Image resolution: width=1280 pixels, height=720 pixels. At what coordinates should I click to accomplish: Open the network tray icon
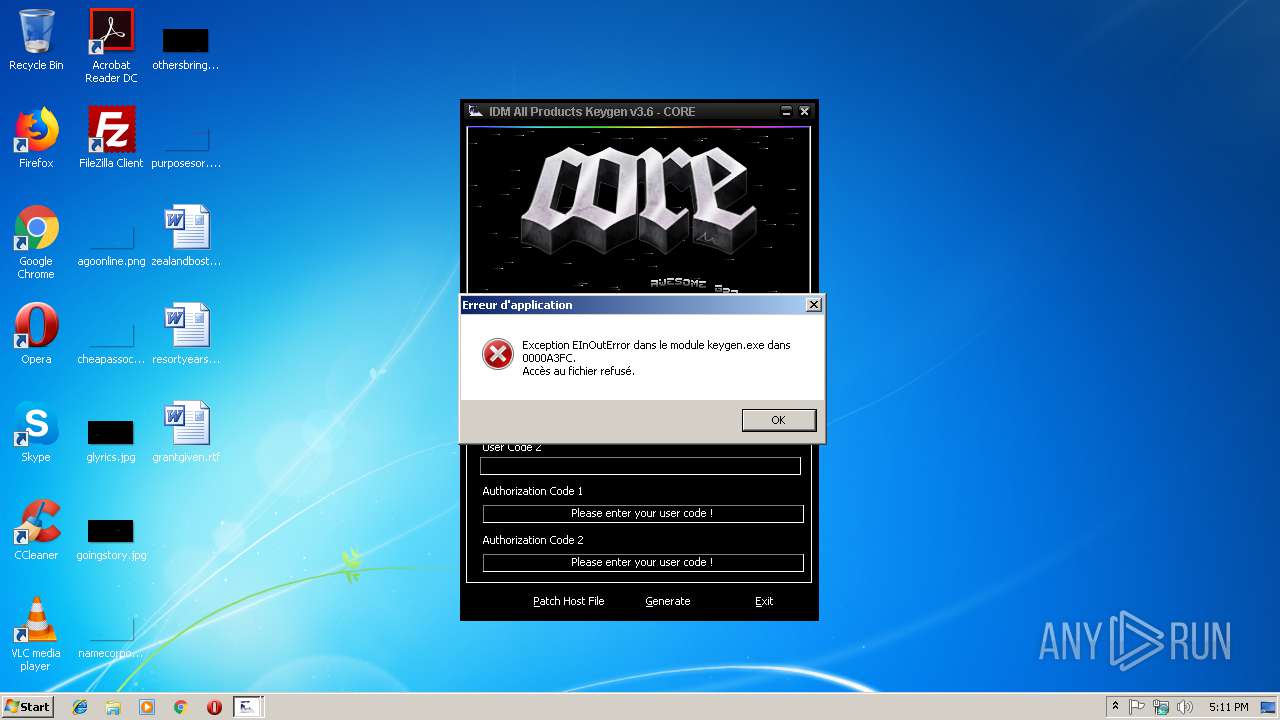pos(1161,706)
